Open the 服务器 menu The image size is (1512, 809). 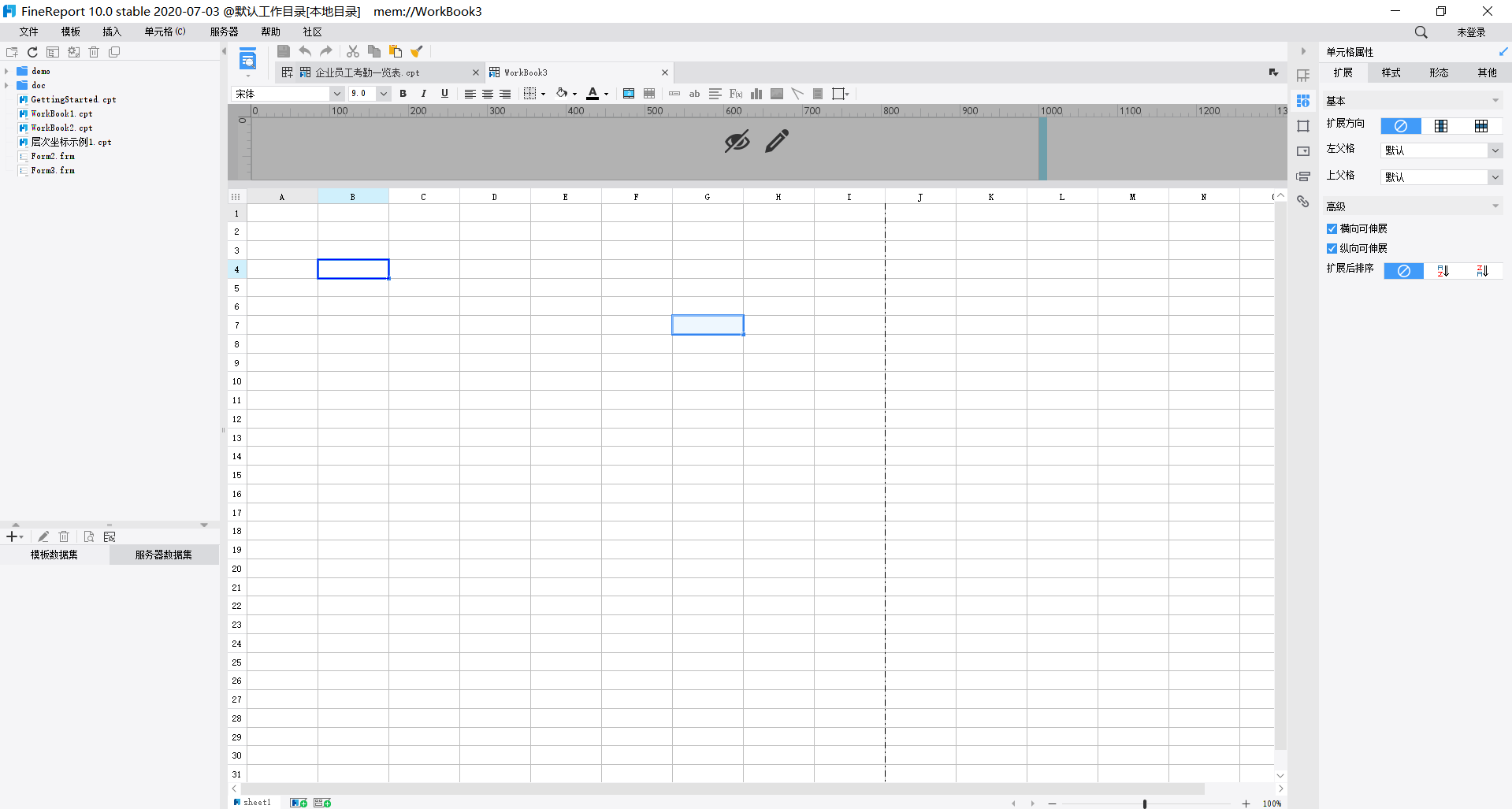tap(225, 32)
